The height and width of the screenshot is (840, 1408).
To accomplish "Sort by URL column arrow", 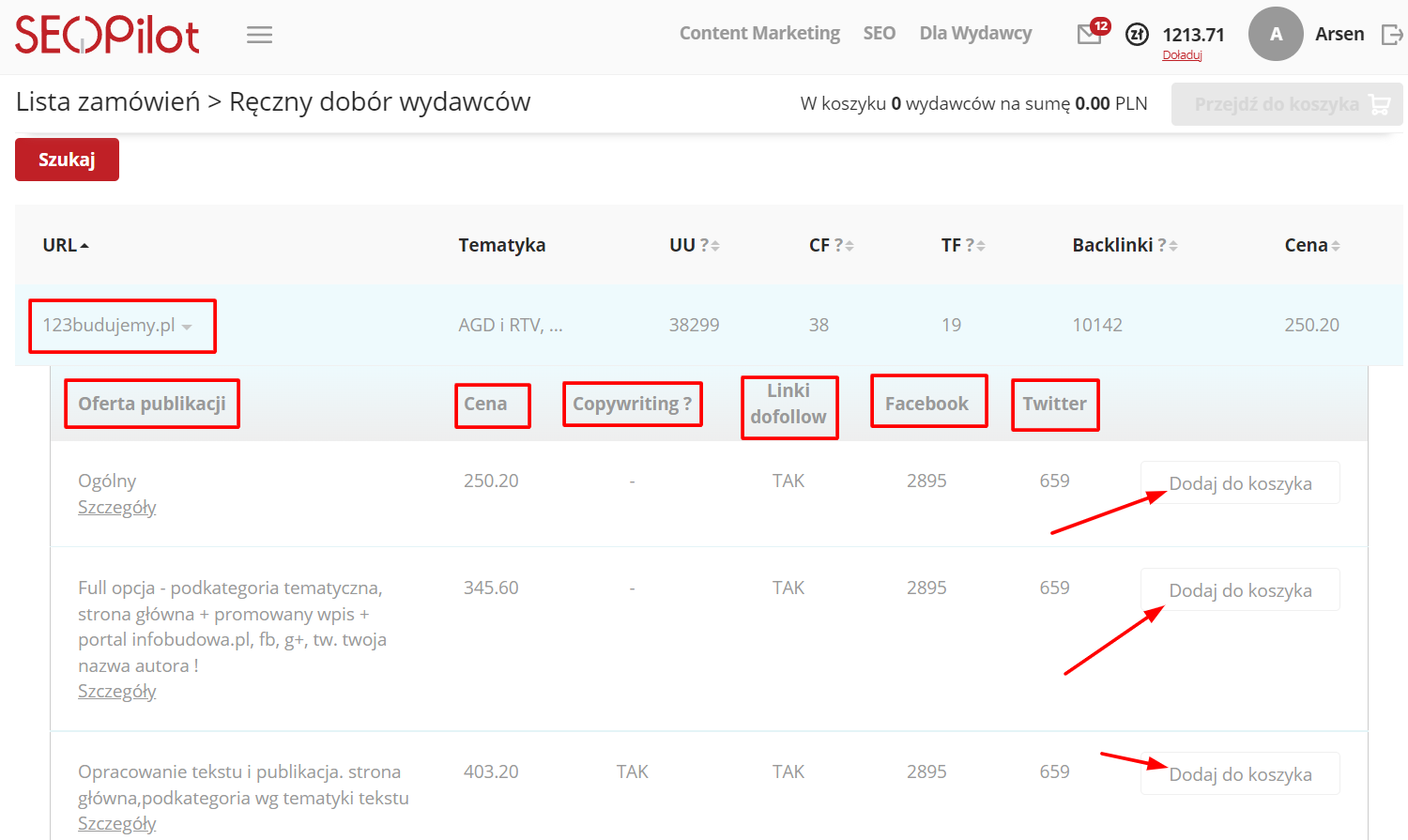I will coord(84,246).
